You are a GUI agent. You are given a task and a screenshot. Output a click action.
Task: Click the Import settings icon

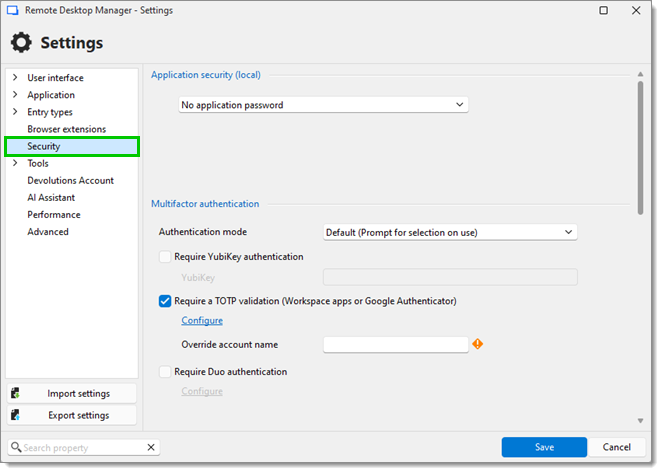(x=16, y=393)
